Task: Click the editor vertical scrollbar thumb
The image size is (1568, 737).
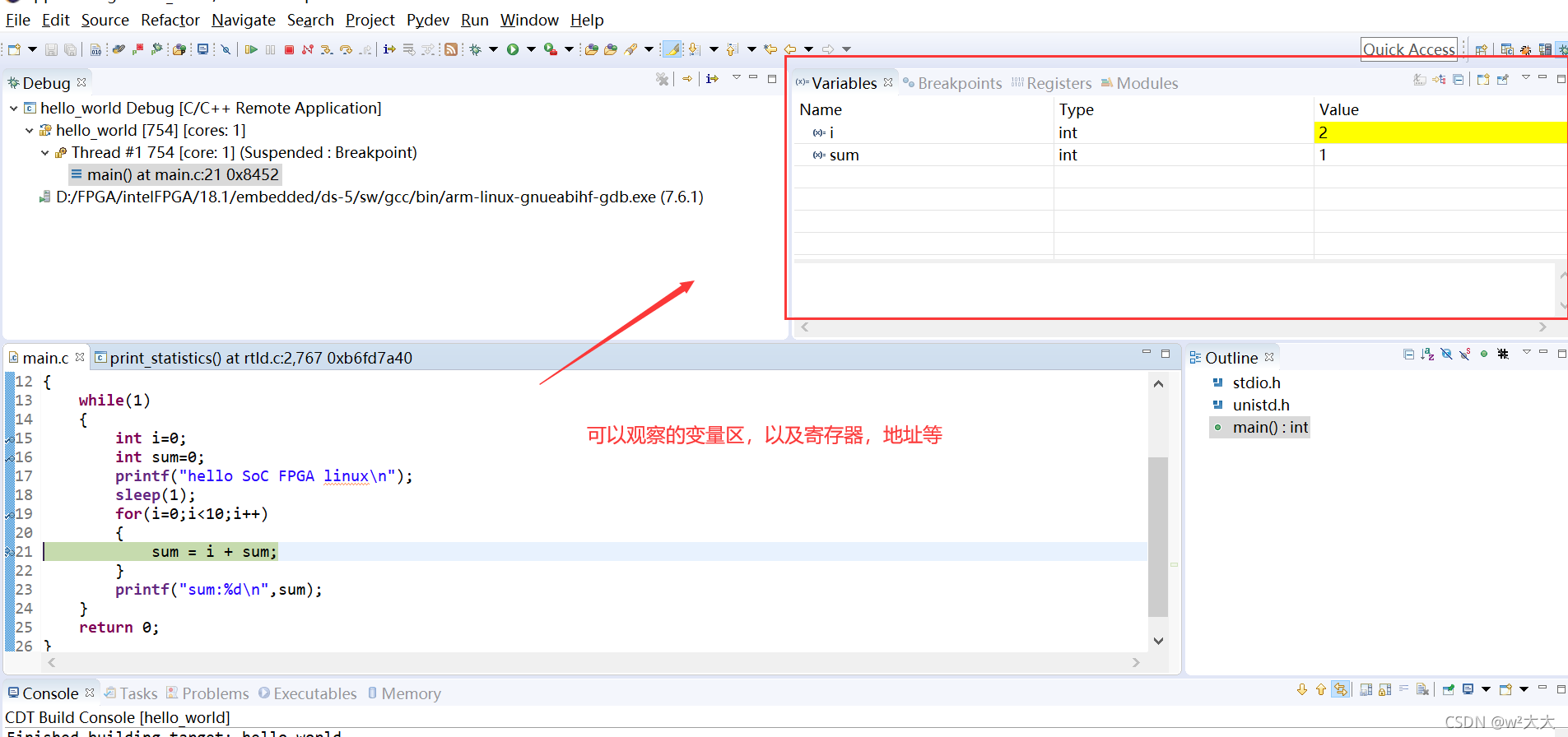Action: click(x=1158, y=536)
